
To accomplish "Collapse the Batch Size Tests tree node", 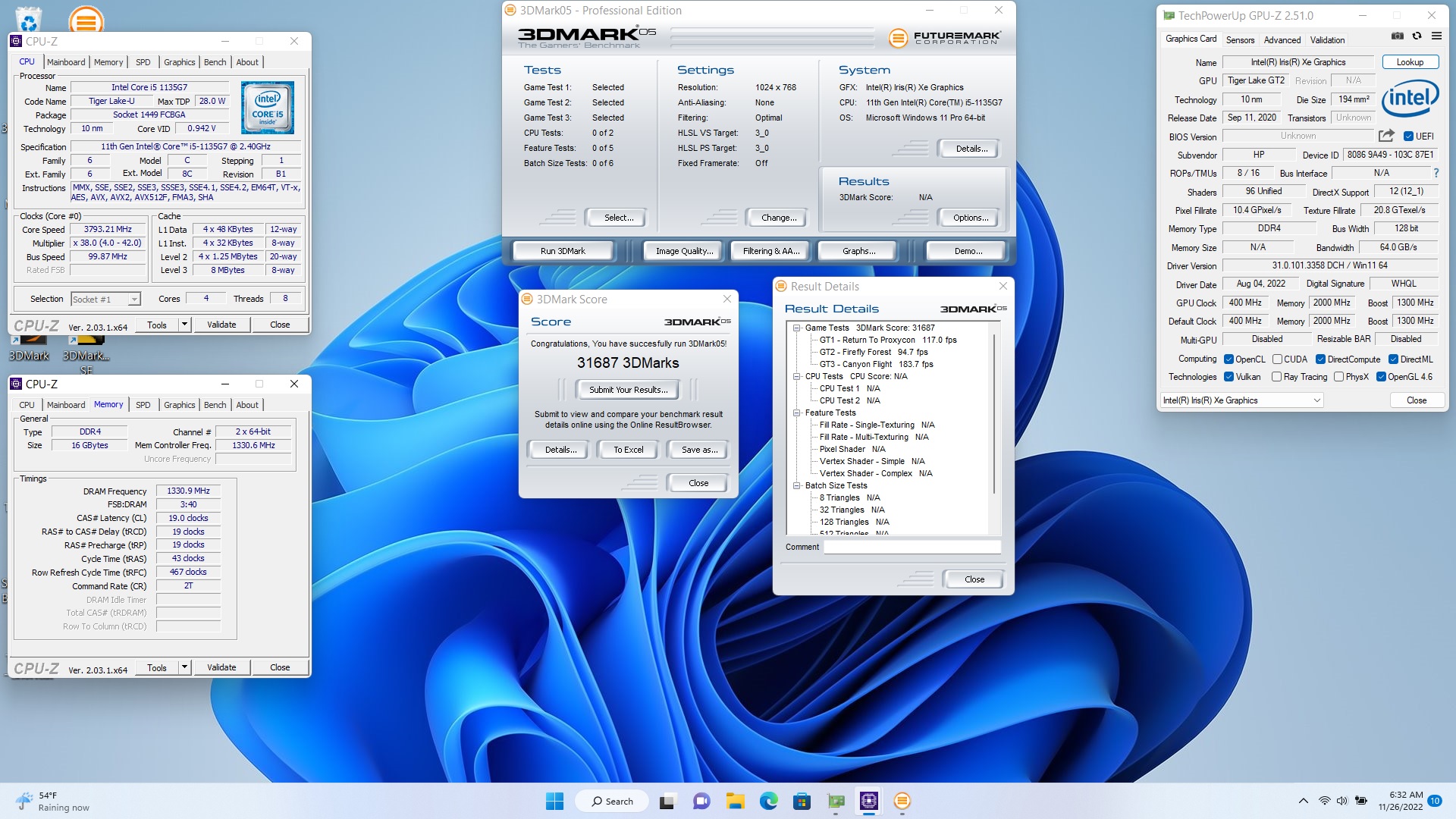I will pos(797,486).
